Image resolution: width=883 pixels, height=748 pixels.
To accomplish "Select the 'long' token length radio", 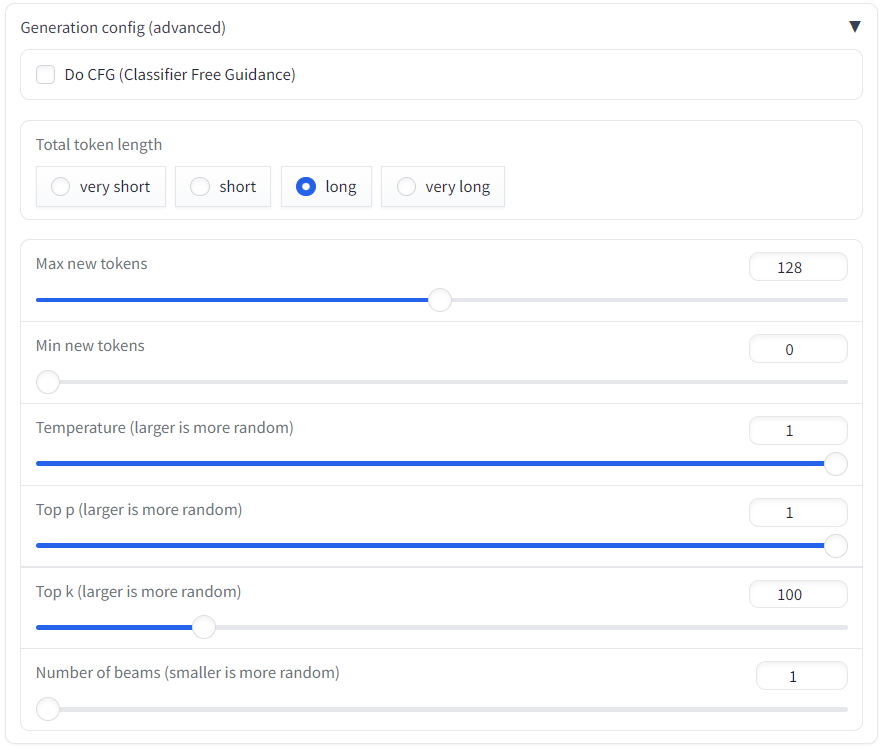I will coord(307,187).
